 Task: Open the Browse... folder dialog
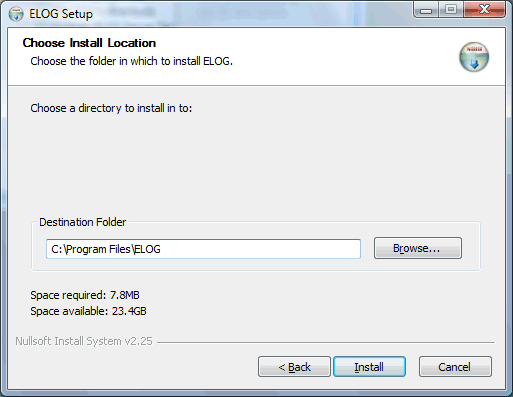pos(418,248)
